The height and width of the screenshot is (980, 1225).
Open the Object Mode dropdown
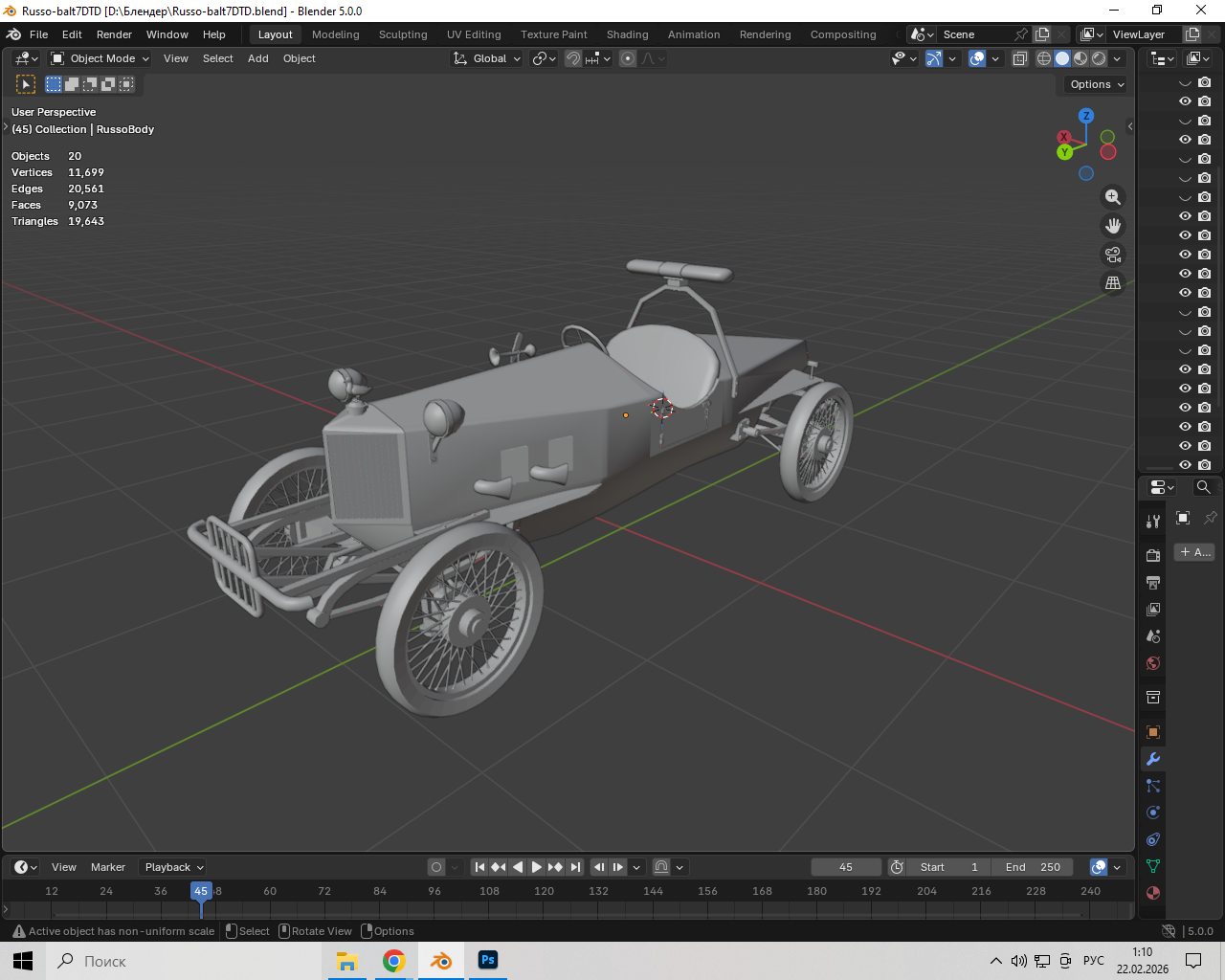pyautogui.click(x=100, y=58)
